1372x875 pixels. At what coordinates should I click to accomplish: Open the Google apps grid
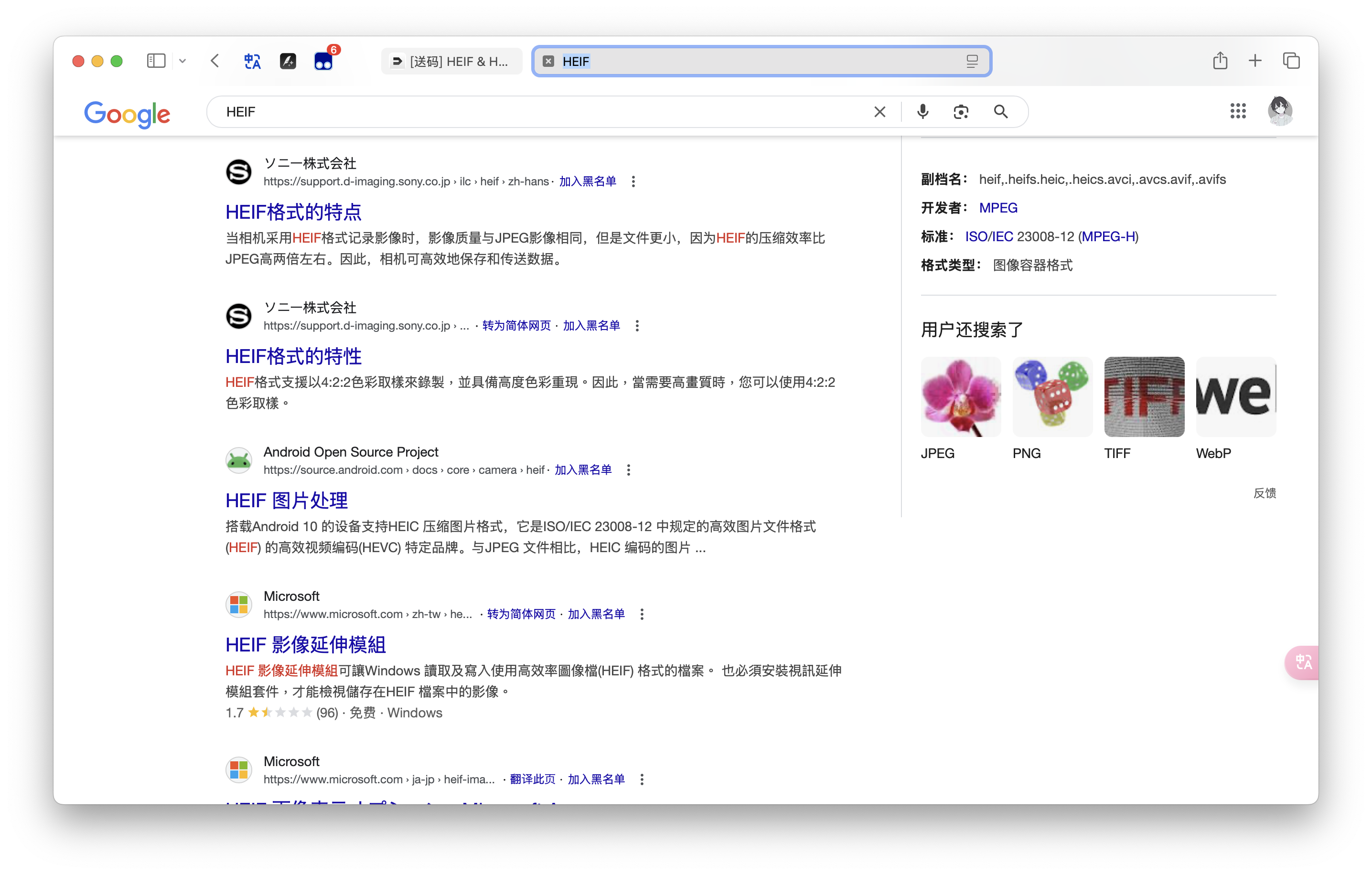1238,111
